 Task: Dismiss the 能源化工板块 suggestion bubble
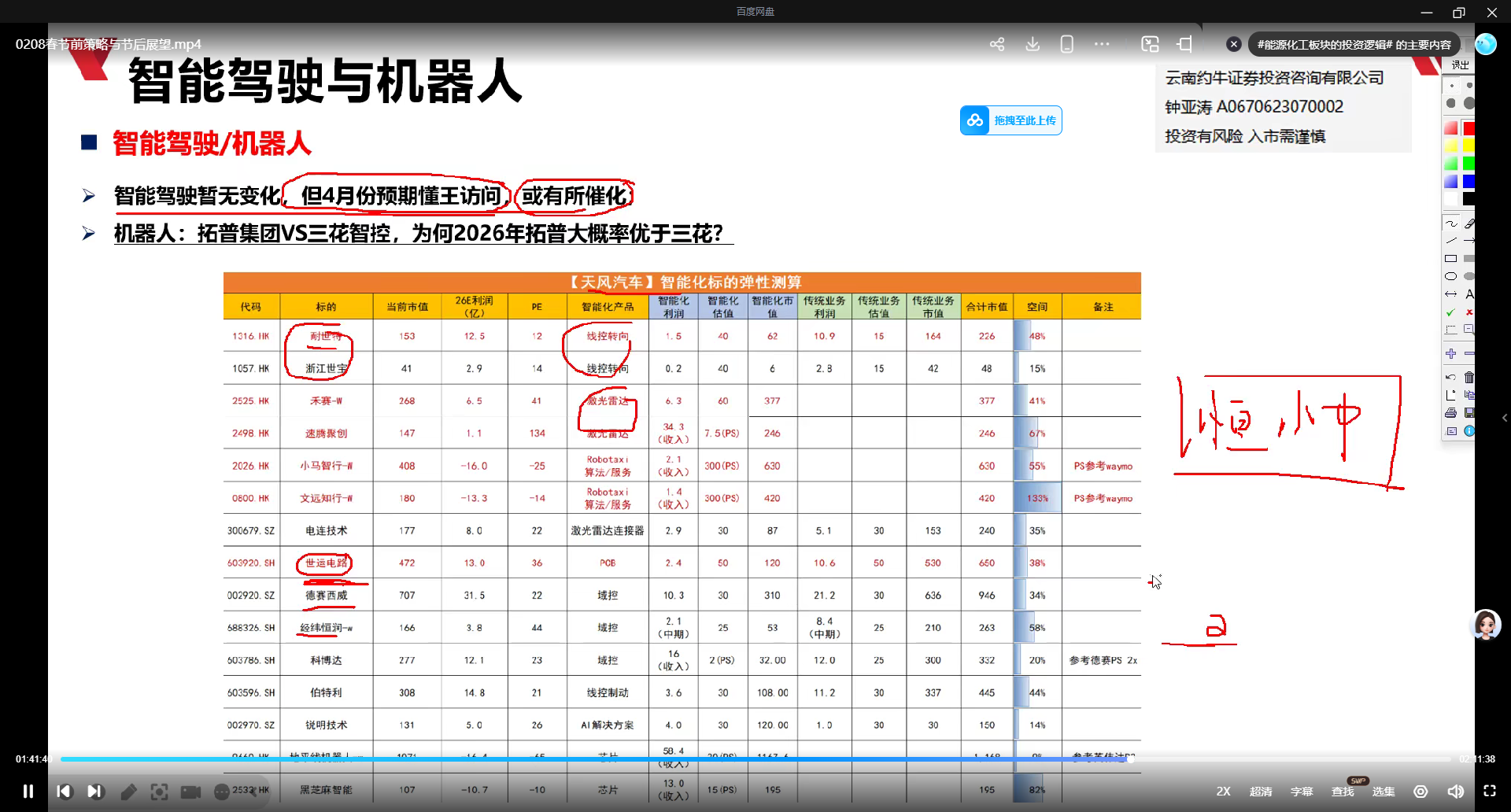click(x=1234, y=44)
